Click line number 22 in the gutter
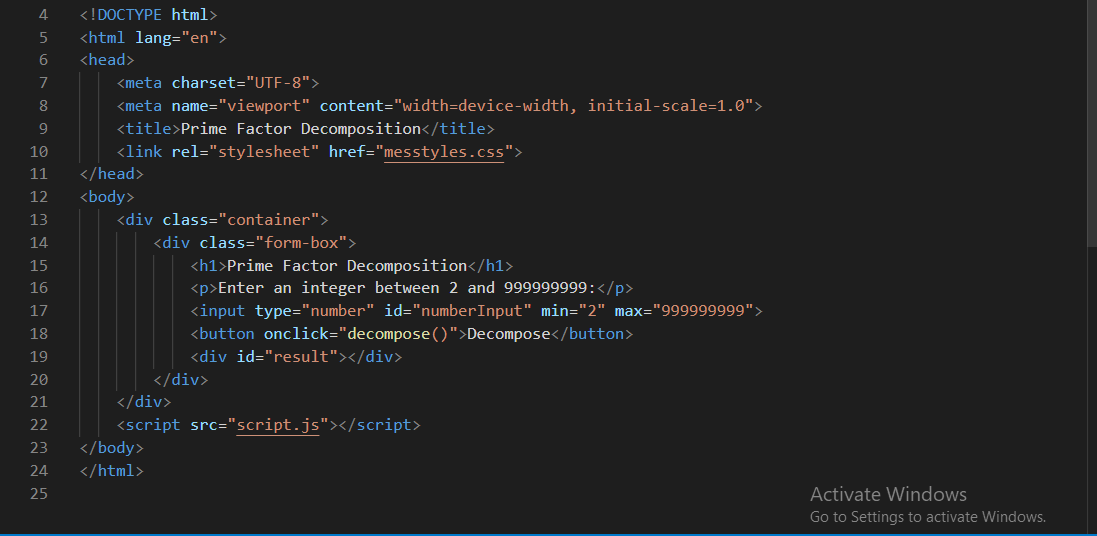 [39, 425]
